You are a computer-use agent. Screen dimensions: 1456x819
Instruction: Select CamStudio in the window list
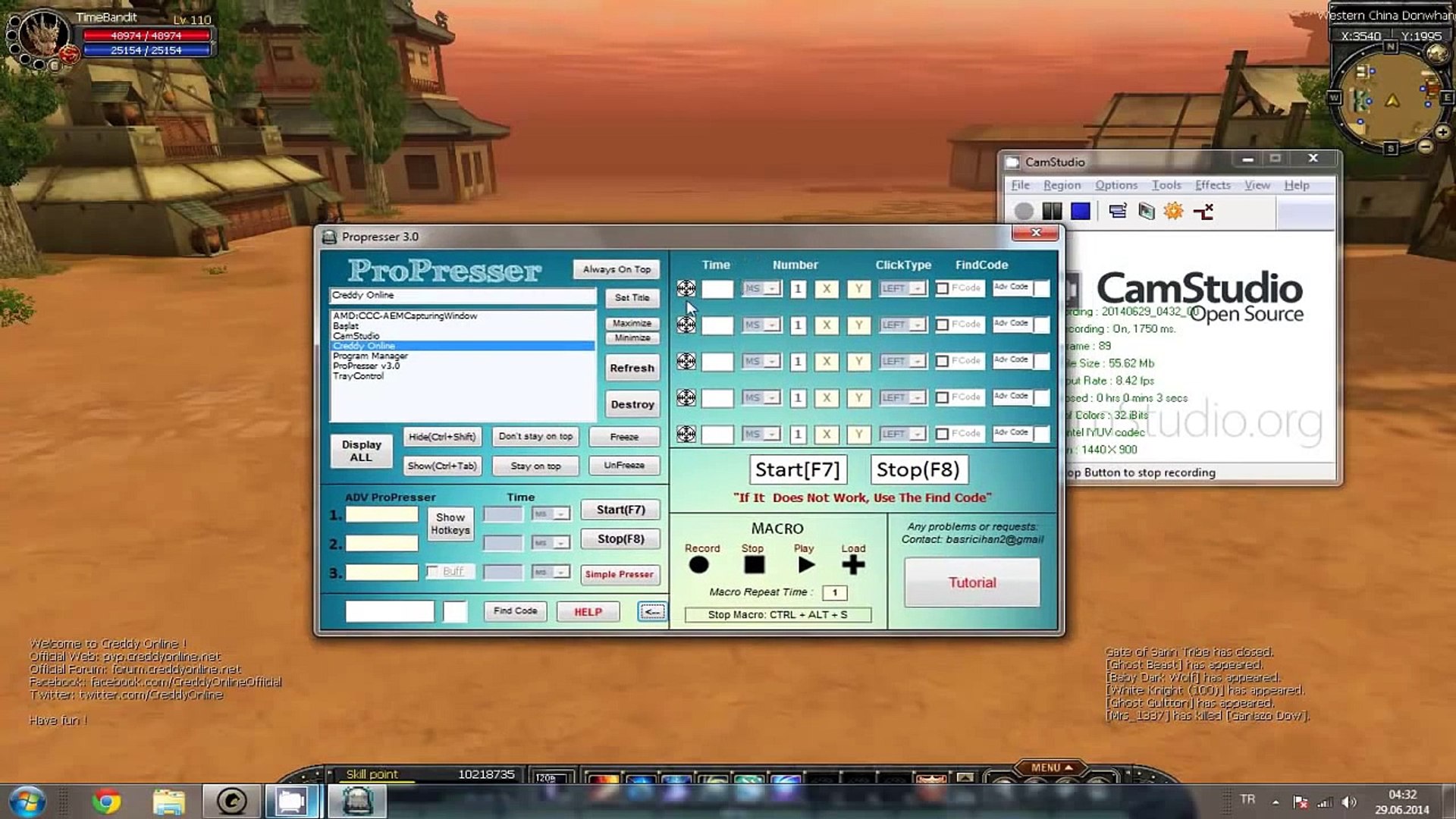[x=463, y=336]
